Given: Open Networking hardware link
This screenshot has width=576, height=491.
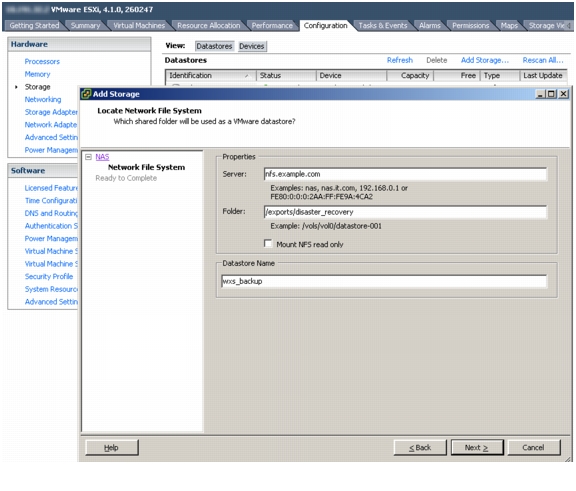Looking at the screenshot, I should point(43,100).
